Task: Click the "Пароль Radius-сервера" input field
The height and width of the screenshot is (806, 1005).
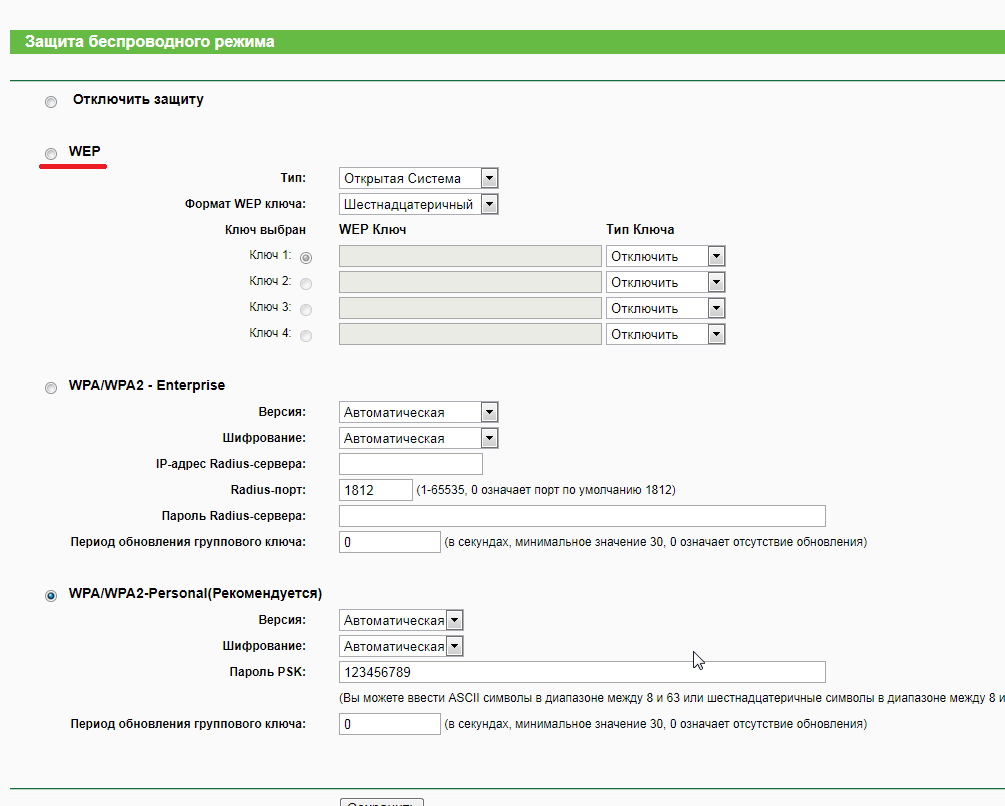Action: click(582, 516)
